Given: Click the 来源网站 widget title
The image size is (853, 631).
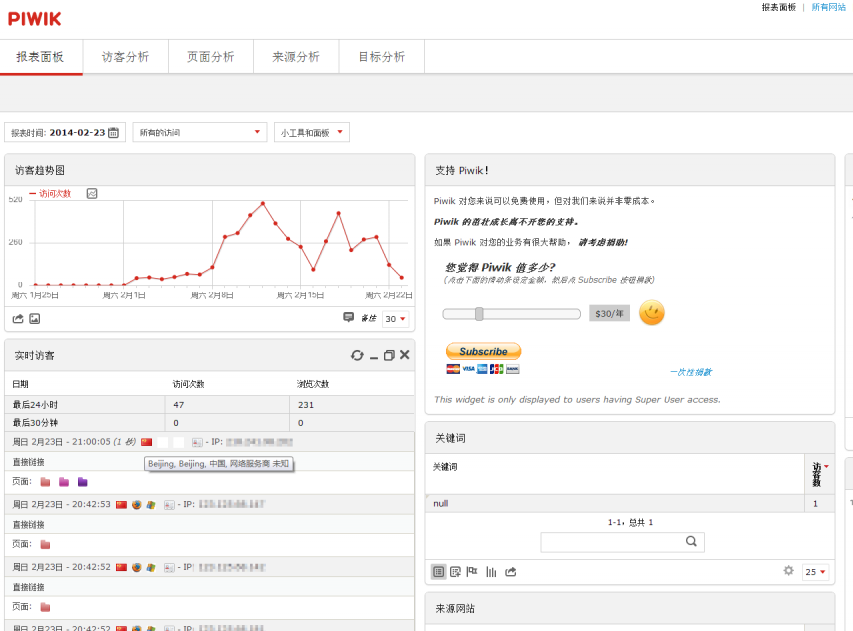Looking at the screenshot, I should (455, 609).
